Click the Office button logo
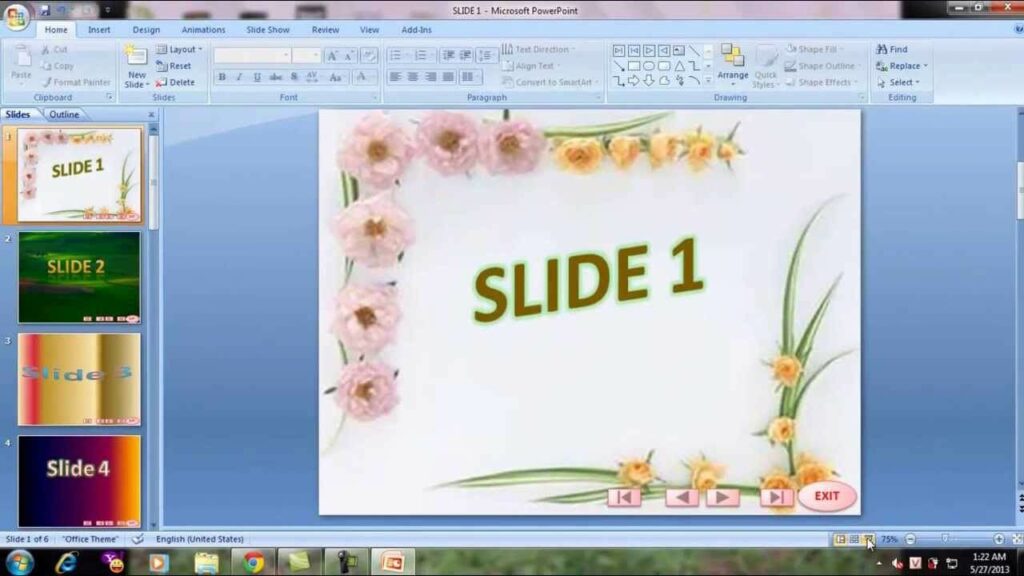 [16, 16]
